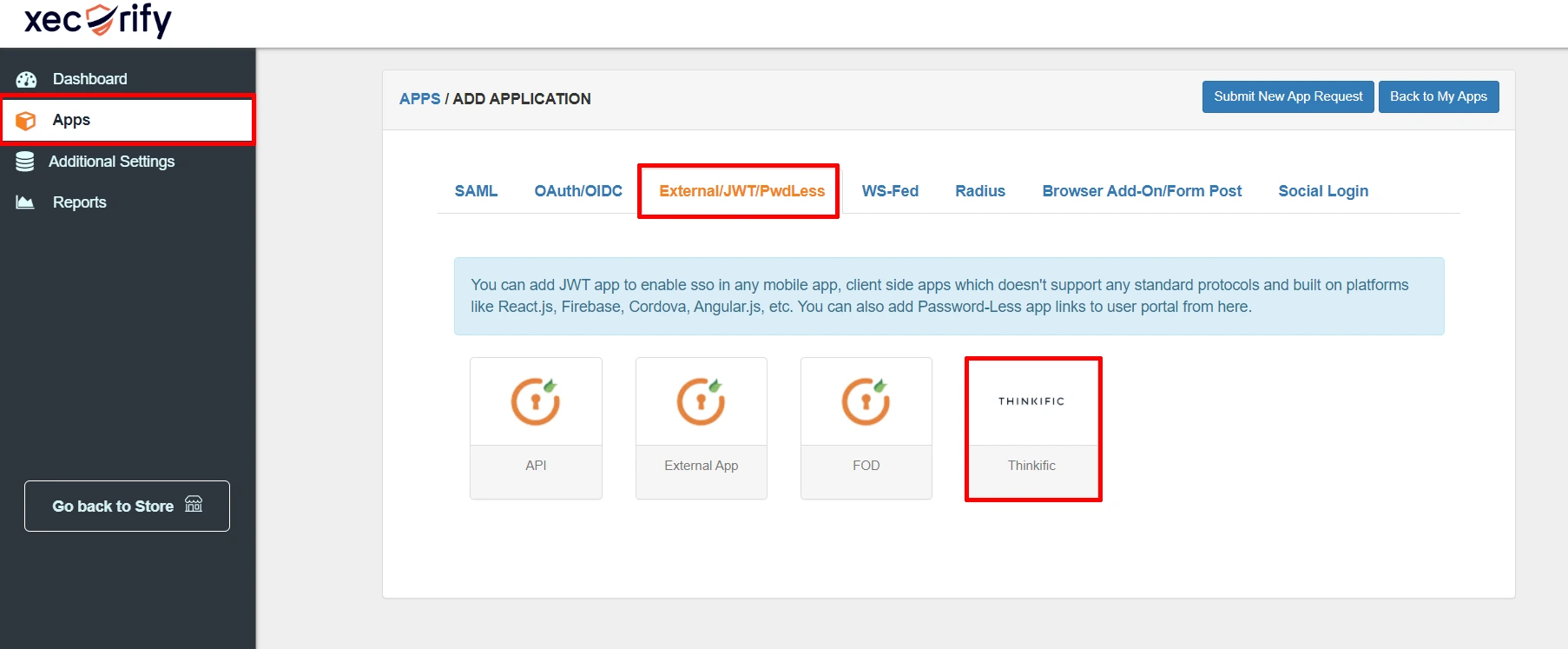Click the API card label
The width and height of the screenshot is (1568, 649).
536,466
